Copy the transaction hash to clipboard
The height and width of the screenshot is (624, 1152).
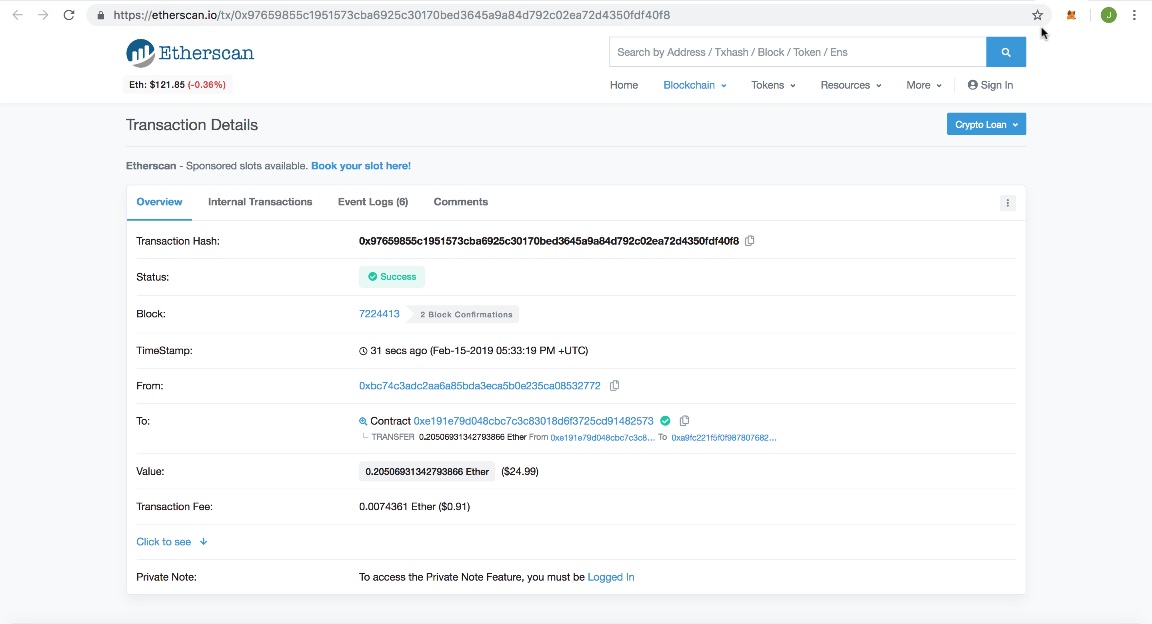(749, 241)
